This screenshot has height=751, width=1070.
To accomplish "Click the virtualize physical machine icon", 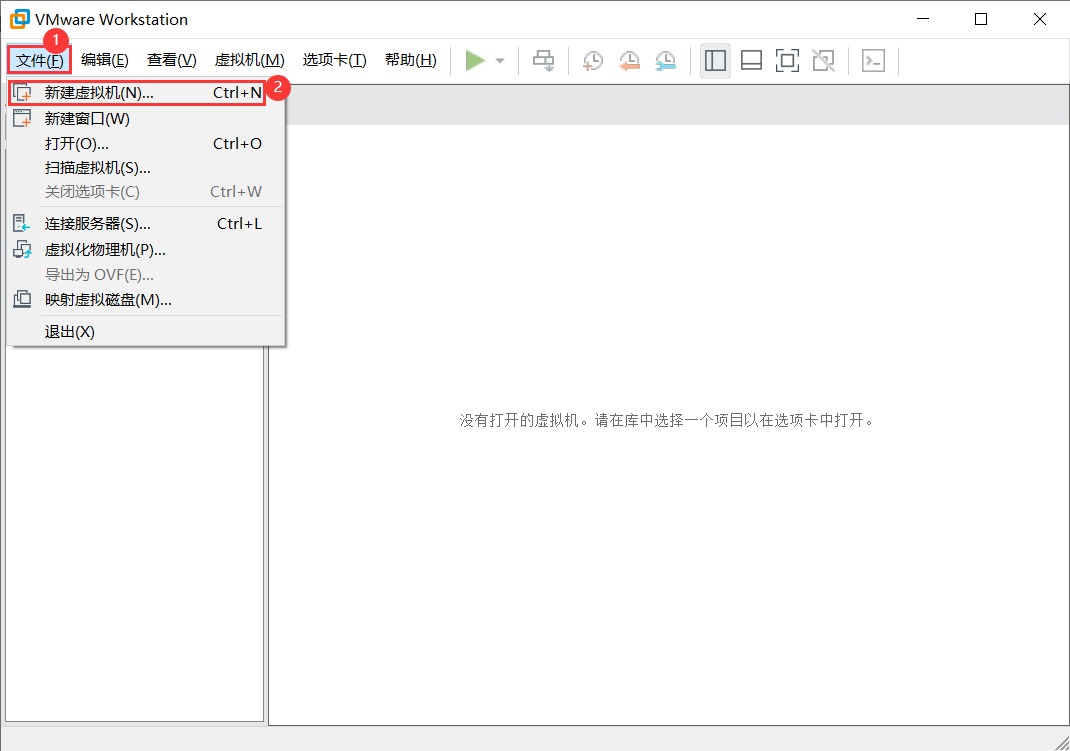I will pyautogui.click(x=23, y=249).
